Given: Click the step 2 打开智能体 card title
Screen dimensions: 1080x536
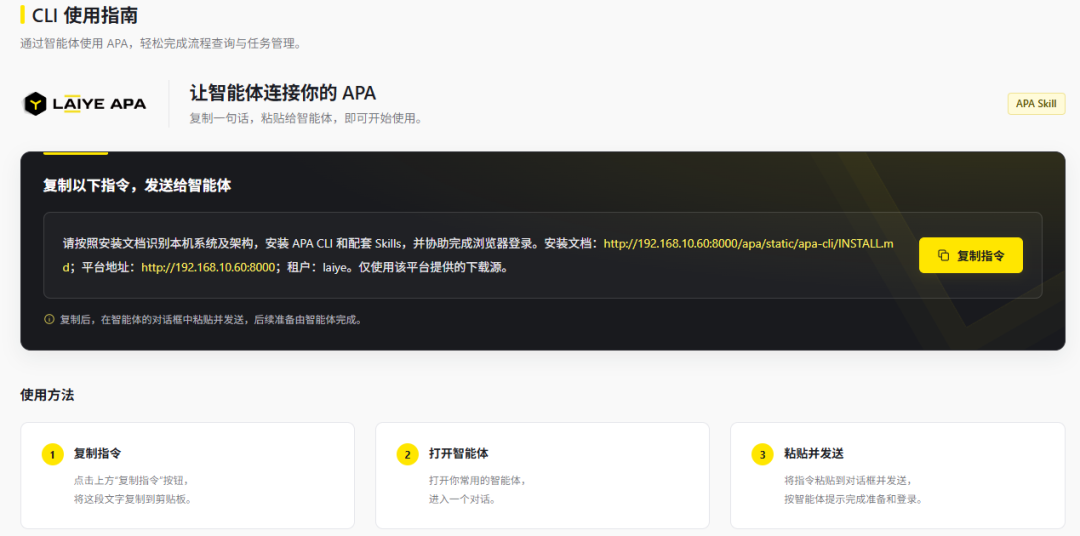Looking at the screenshot, I should point(458,454).
